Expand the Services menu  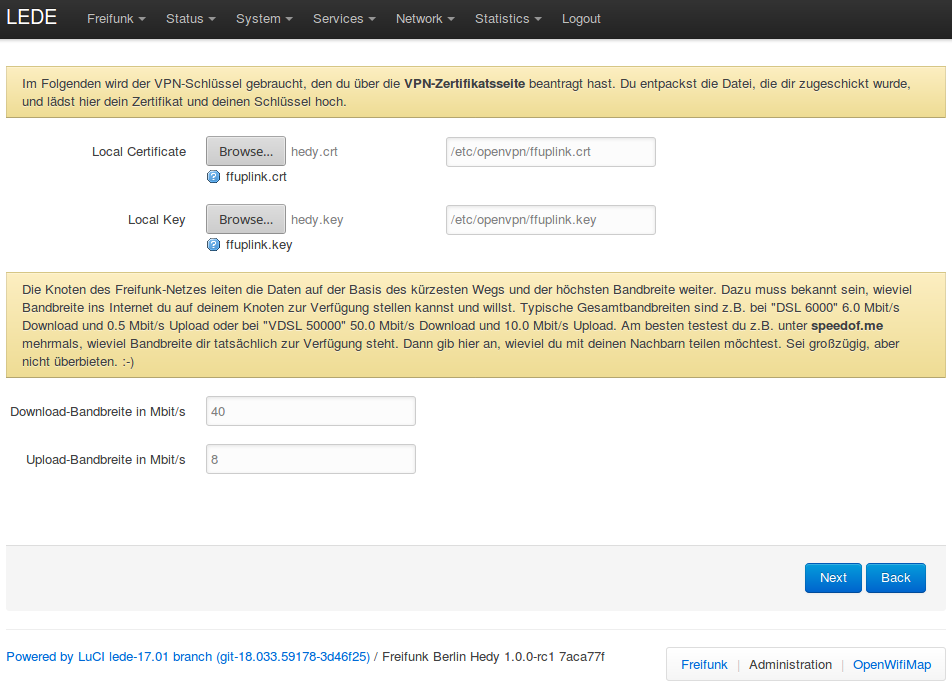[x=344, y=19]
